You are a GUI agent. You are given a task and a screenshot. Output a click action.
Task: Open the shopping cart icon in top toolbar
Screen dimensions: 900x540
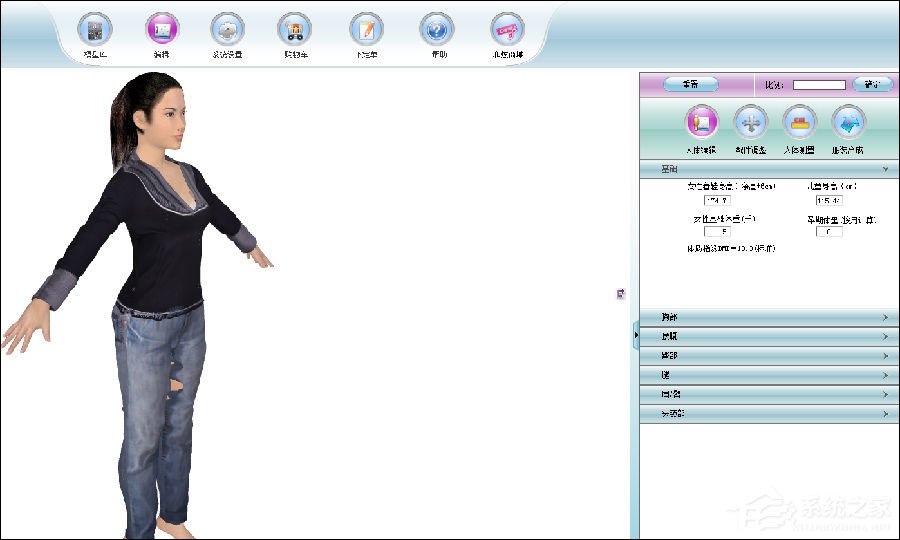click(295, 29)
